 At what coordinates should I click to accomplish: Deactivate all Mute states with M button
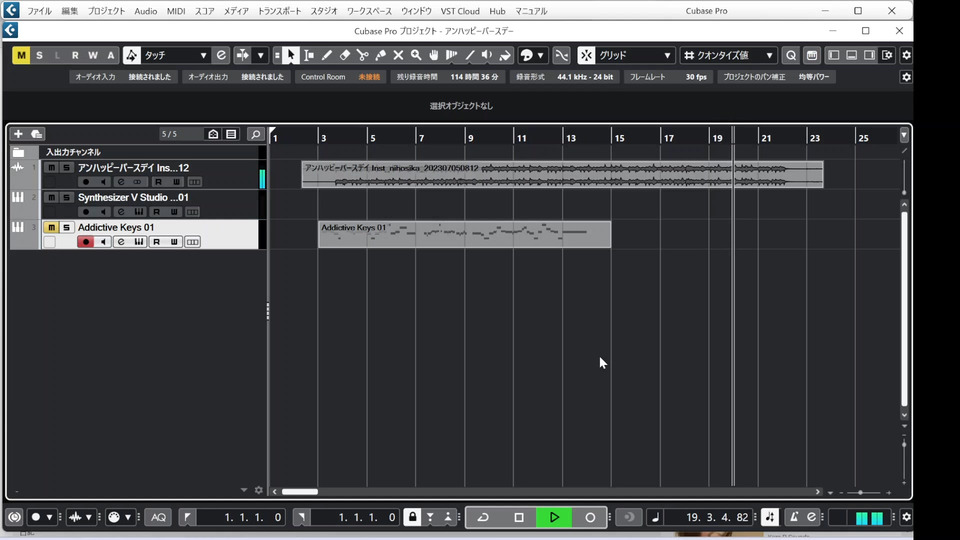coord(21,55)
